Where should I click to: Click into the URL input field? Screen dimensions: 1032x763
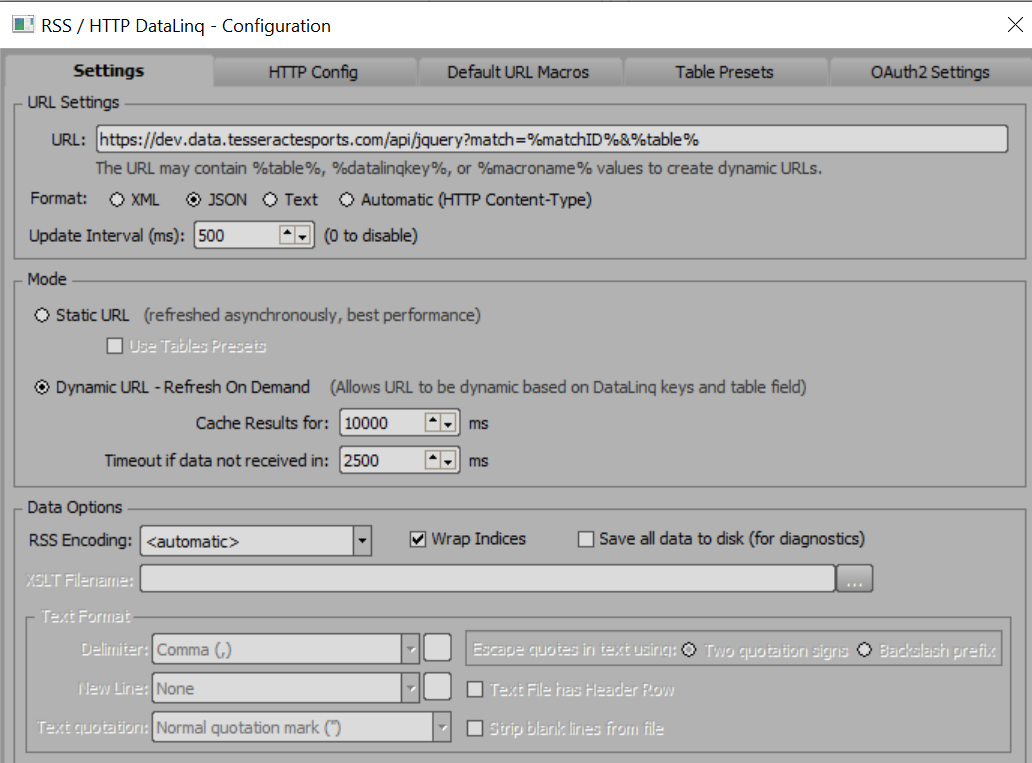(552, 140)
